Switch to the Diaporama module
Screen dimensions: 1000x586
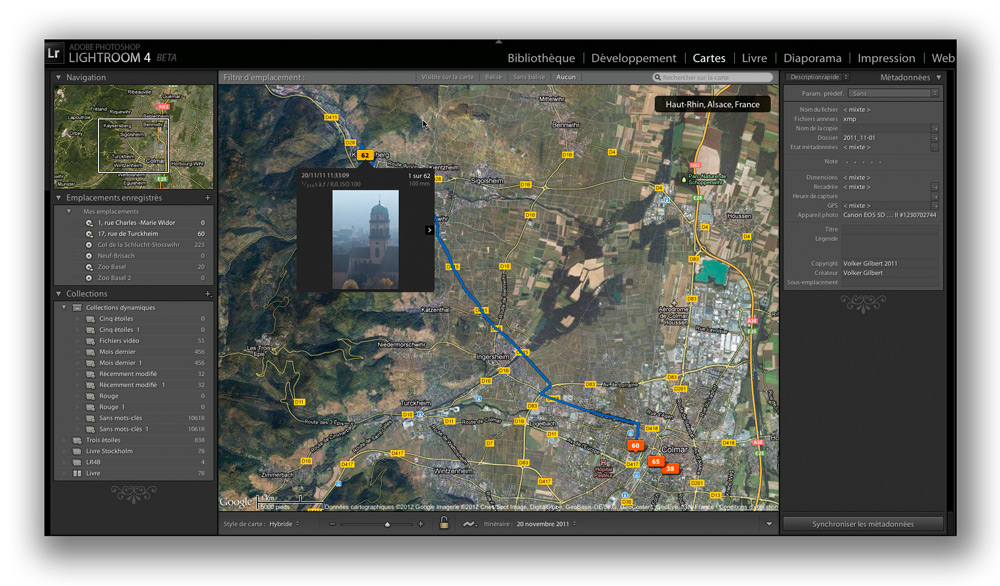coord(812,58)
